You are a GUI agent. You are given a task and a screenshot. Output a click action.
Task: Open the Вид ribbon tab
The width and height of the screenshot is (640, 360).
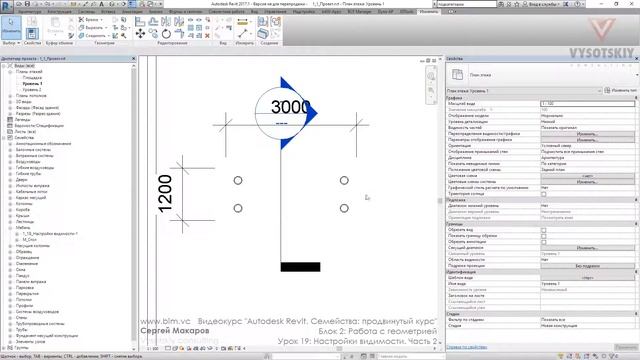click(x=254, y=12)
